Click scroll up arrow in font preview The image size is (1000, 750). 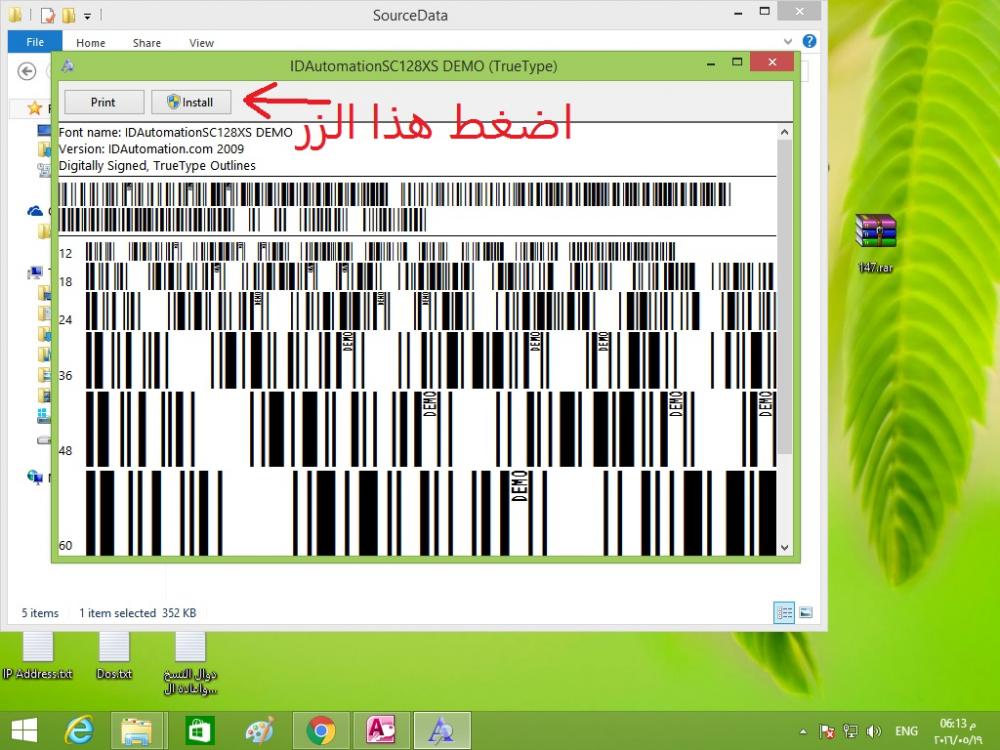[784, 132]
